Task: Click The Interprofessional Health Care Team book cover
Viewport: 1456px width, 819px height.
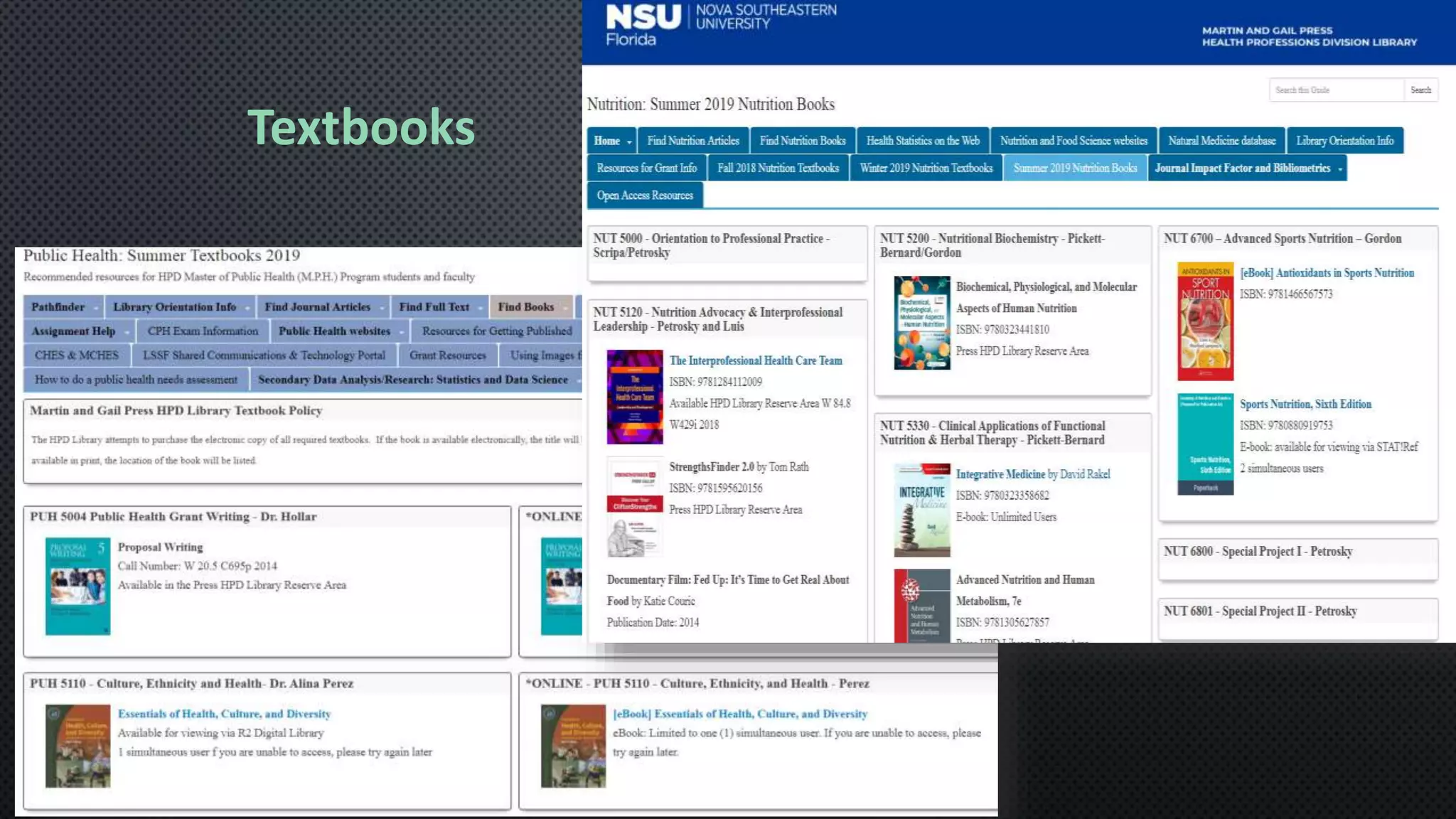Action: [635, 397]
